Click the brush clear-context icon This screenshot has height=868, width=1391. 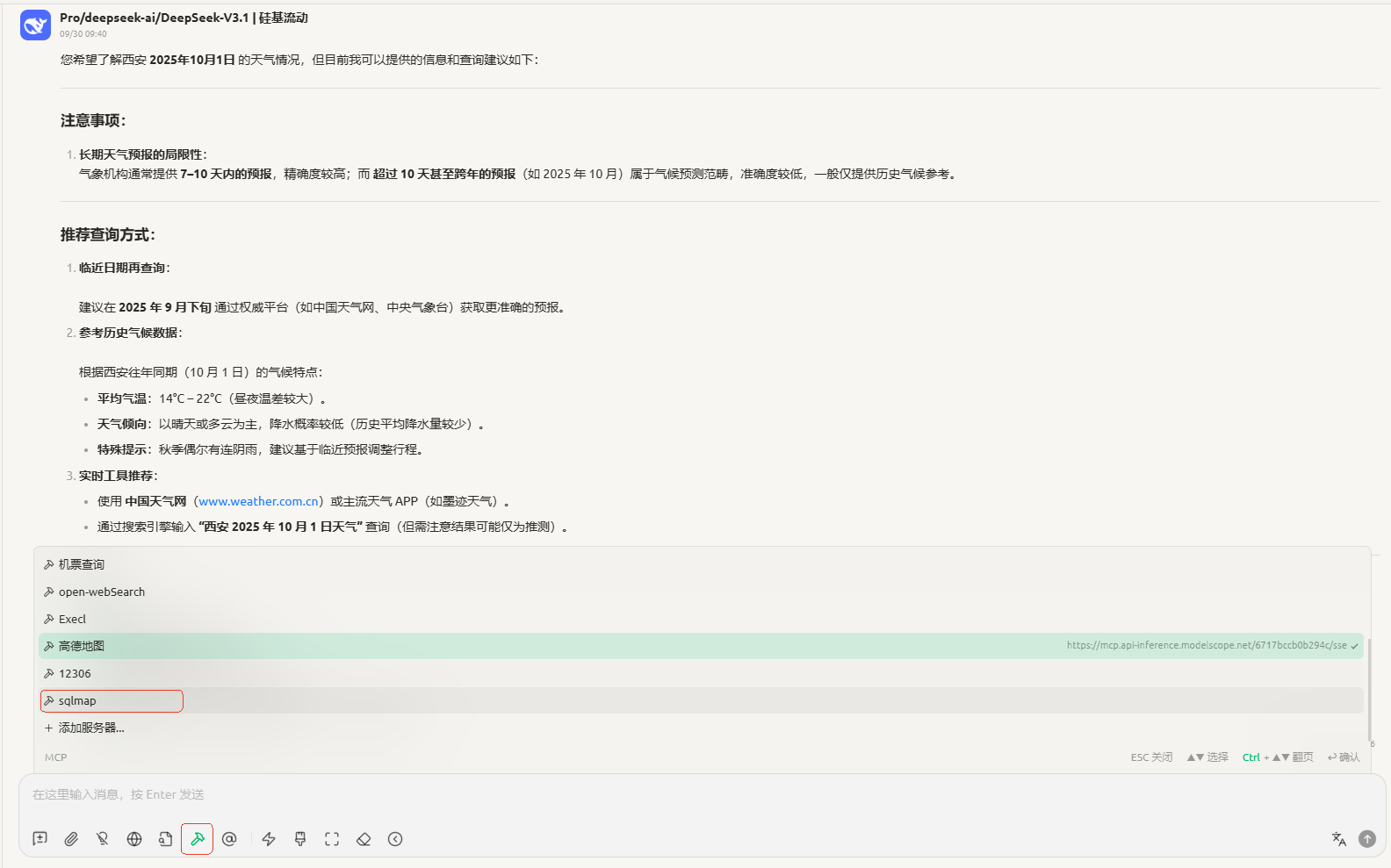click(300, 839)
